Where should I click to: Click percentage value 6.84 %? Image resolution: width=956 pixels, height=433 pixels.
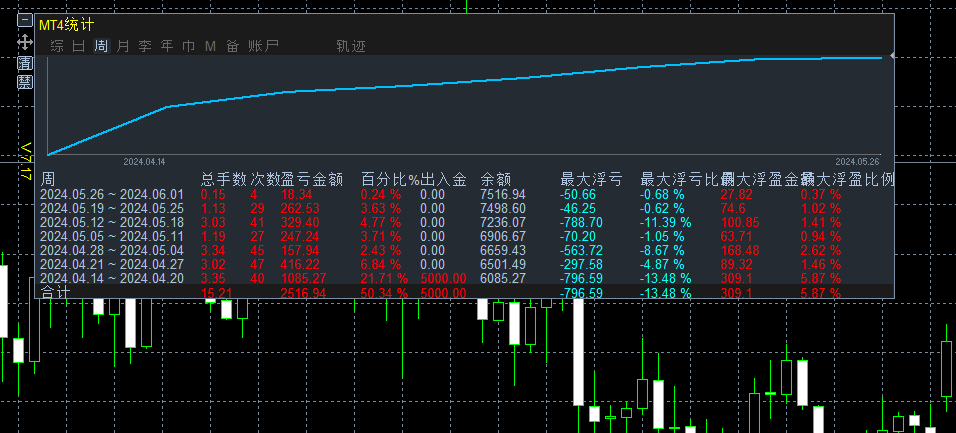pyautogui.click(x=381, y=264)
